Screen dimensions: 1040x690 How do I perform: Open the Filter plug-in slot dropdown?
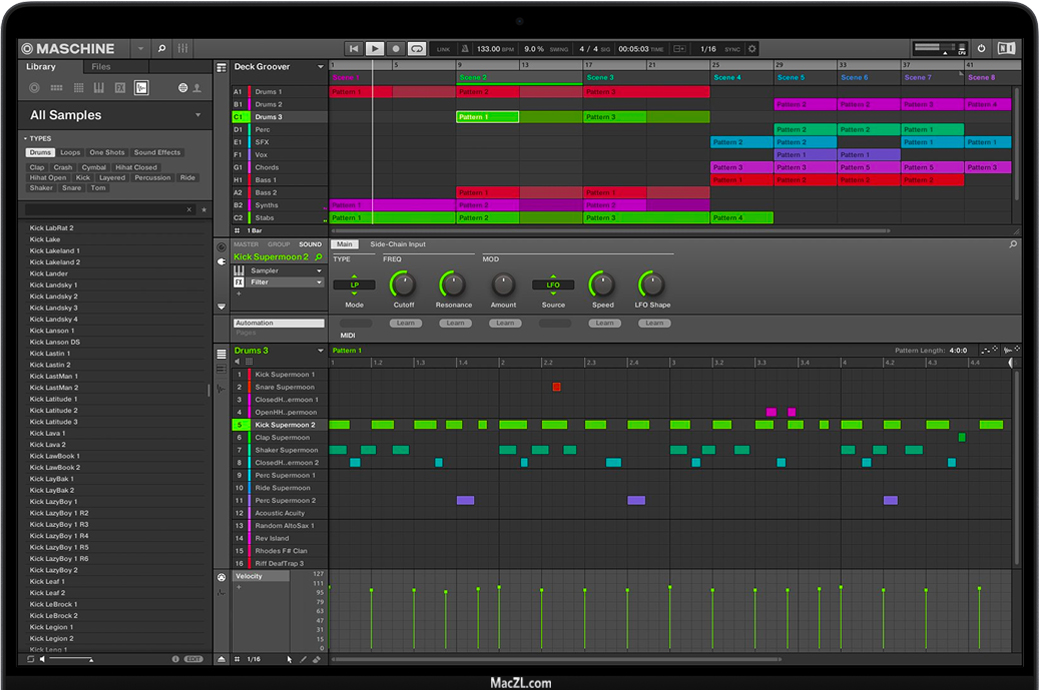pyautogui.click(x=320, y=282)
